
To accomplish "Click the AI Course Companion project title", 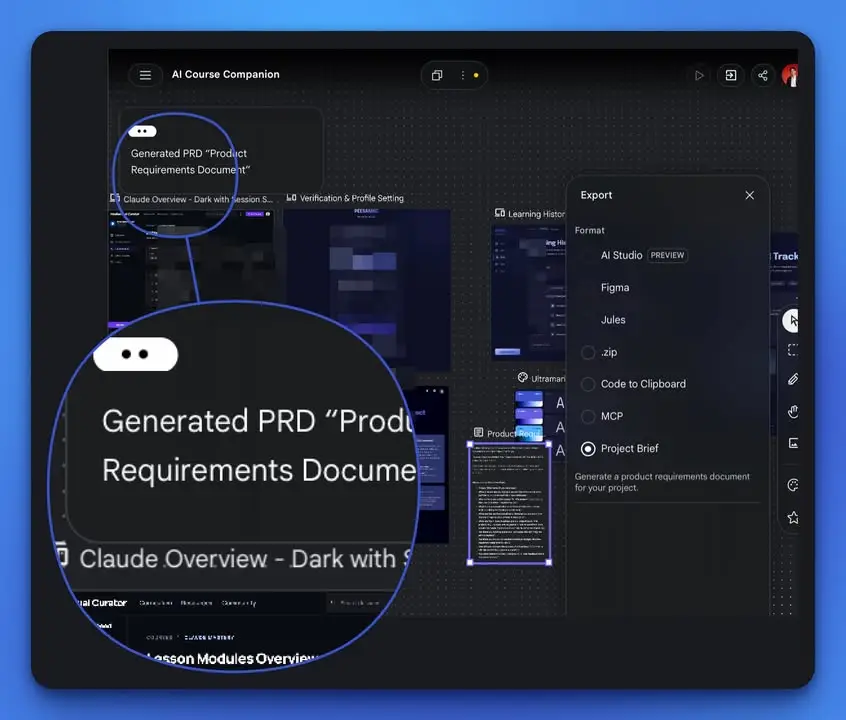I will (x=226, y=74).
